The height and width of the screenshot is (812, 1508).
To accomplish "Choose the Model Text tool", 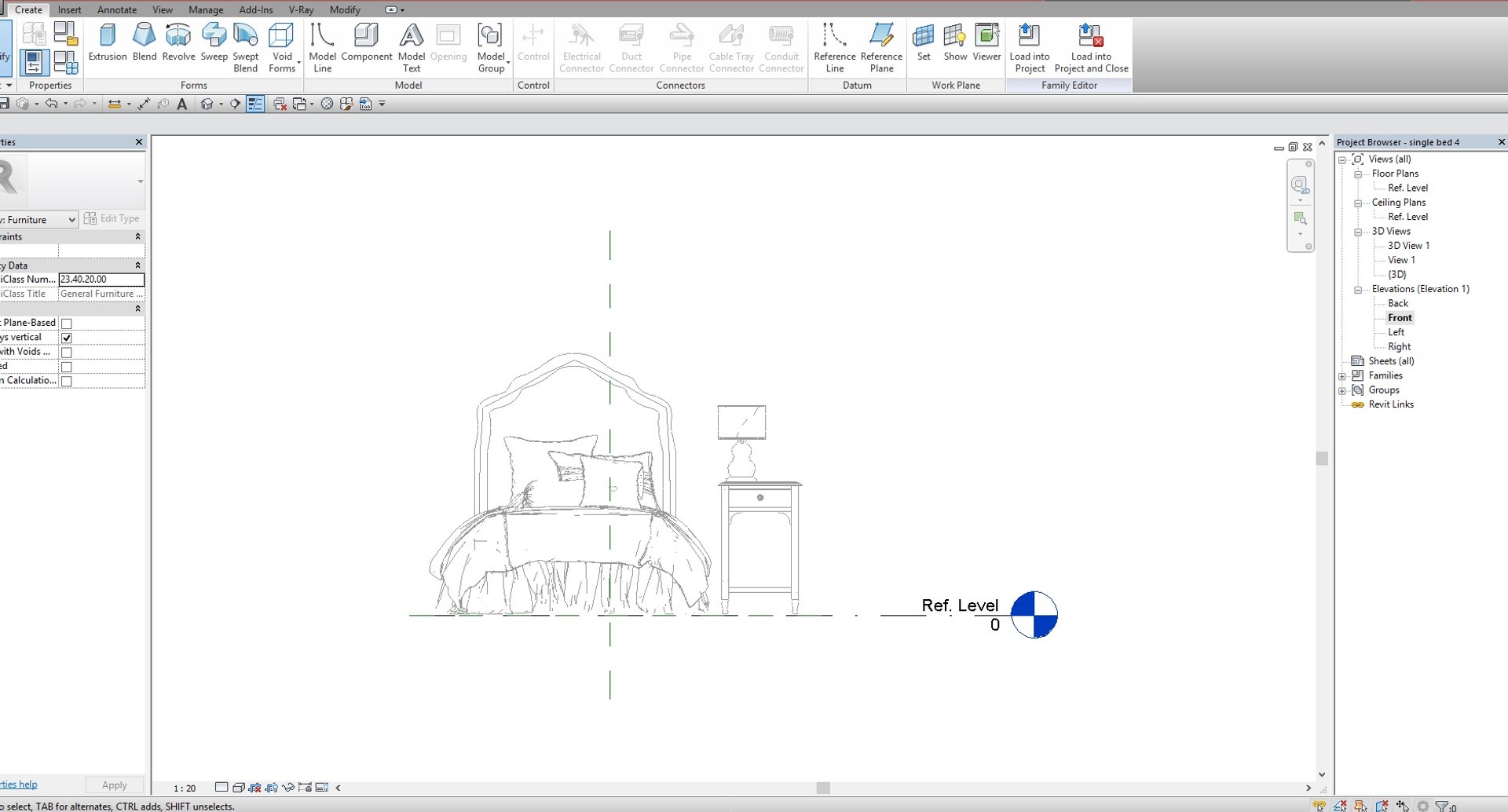I will coord(412,48).
